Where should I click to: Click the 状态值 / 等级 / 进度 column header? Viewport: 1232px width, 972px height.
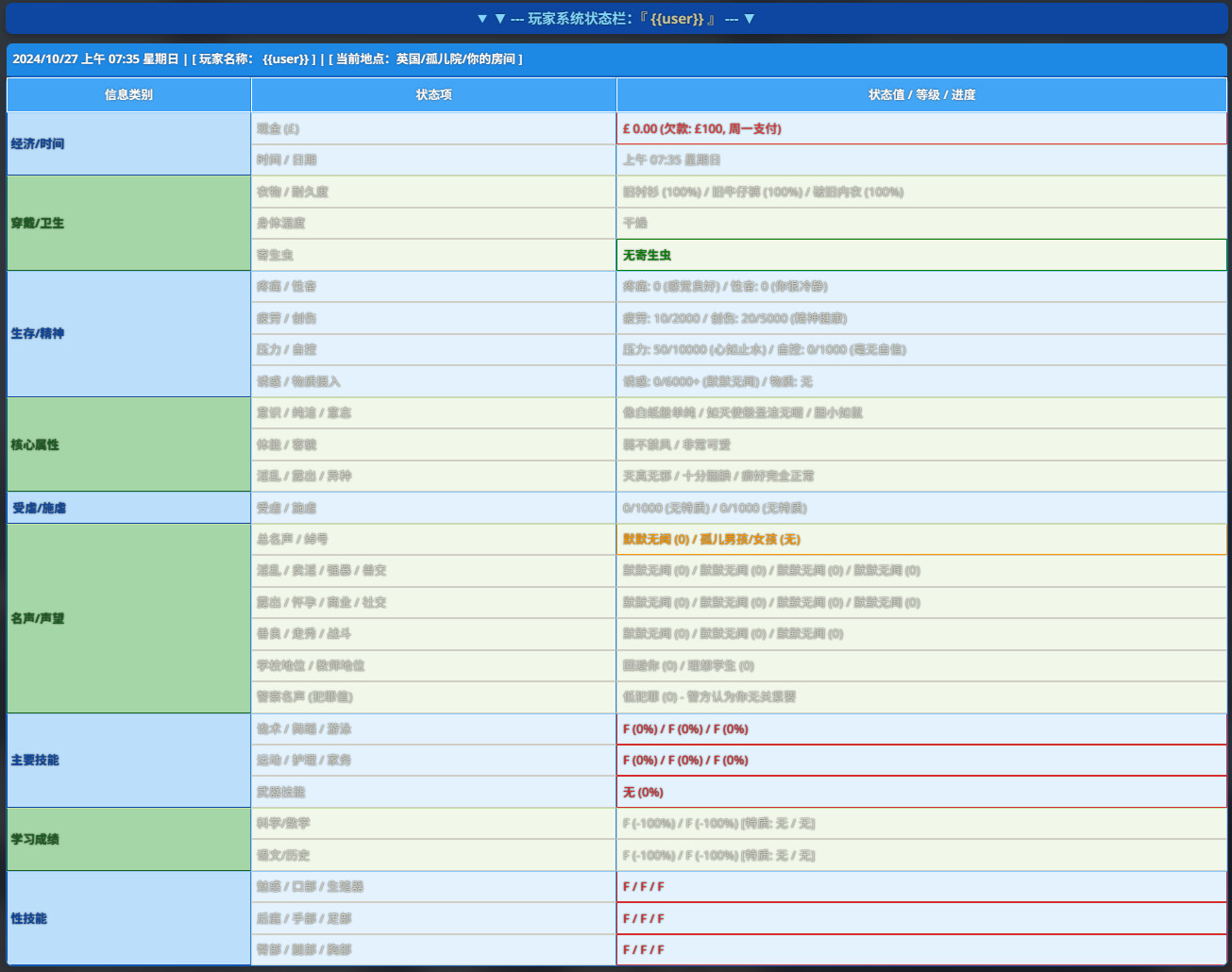tap(921, 95)
